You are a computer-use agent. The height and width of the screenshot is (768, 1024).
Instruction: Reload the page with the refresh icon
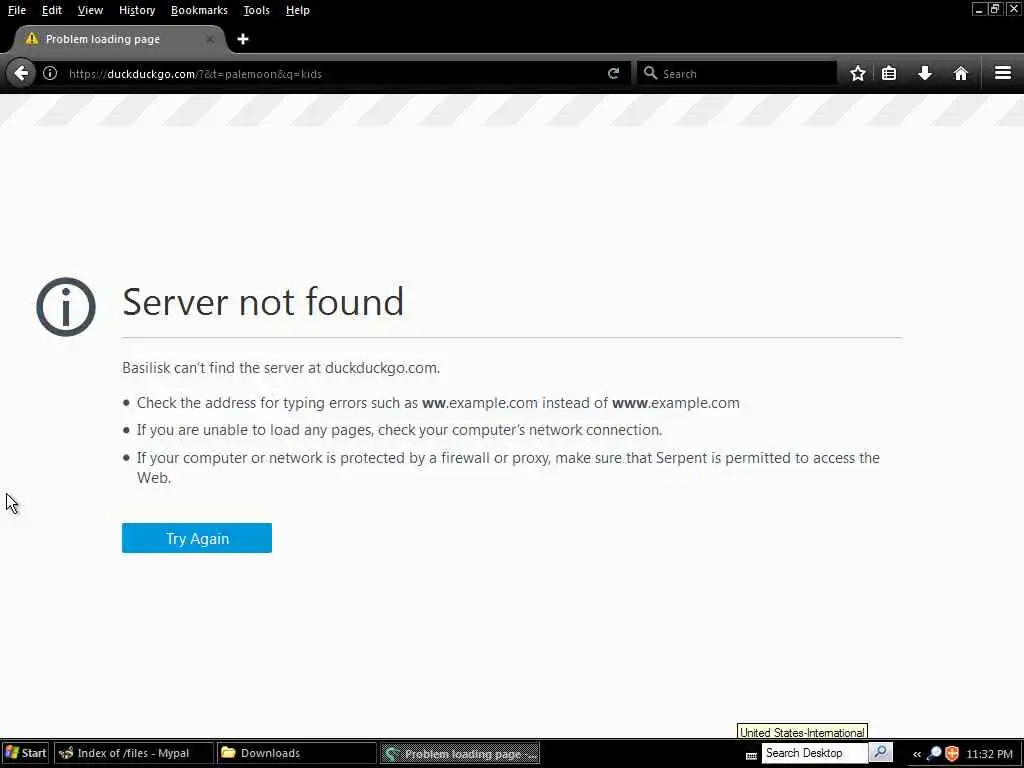tap(613, 73)
